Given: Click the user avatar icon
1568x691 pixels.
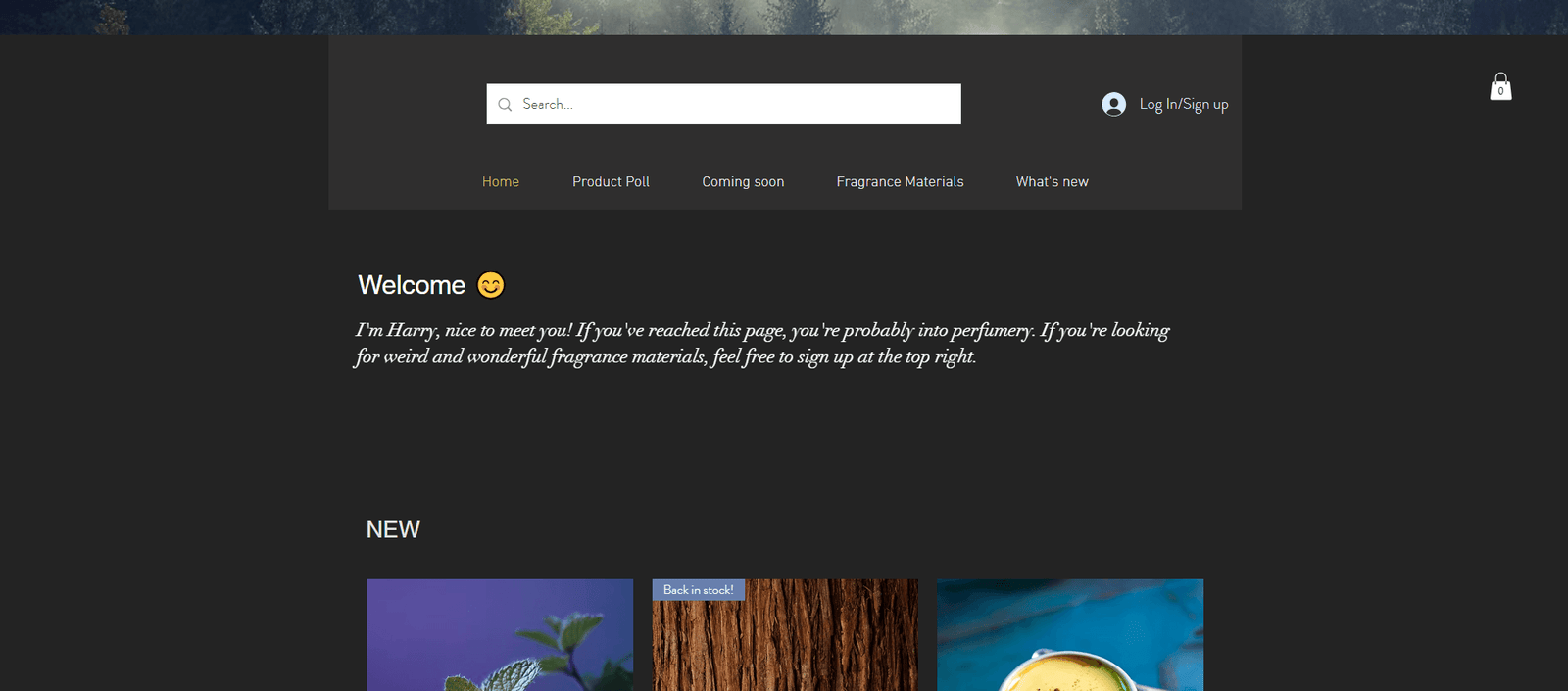Looking at the screenshot, I should coord(1113,104).
